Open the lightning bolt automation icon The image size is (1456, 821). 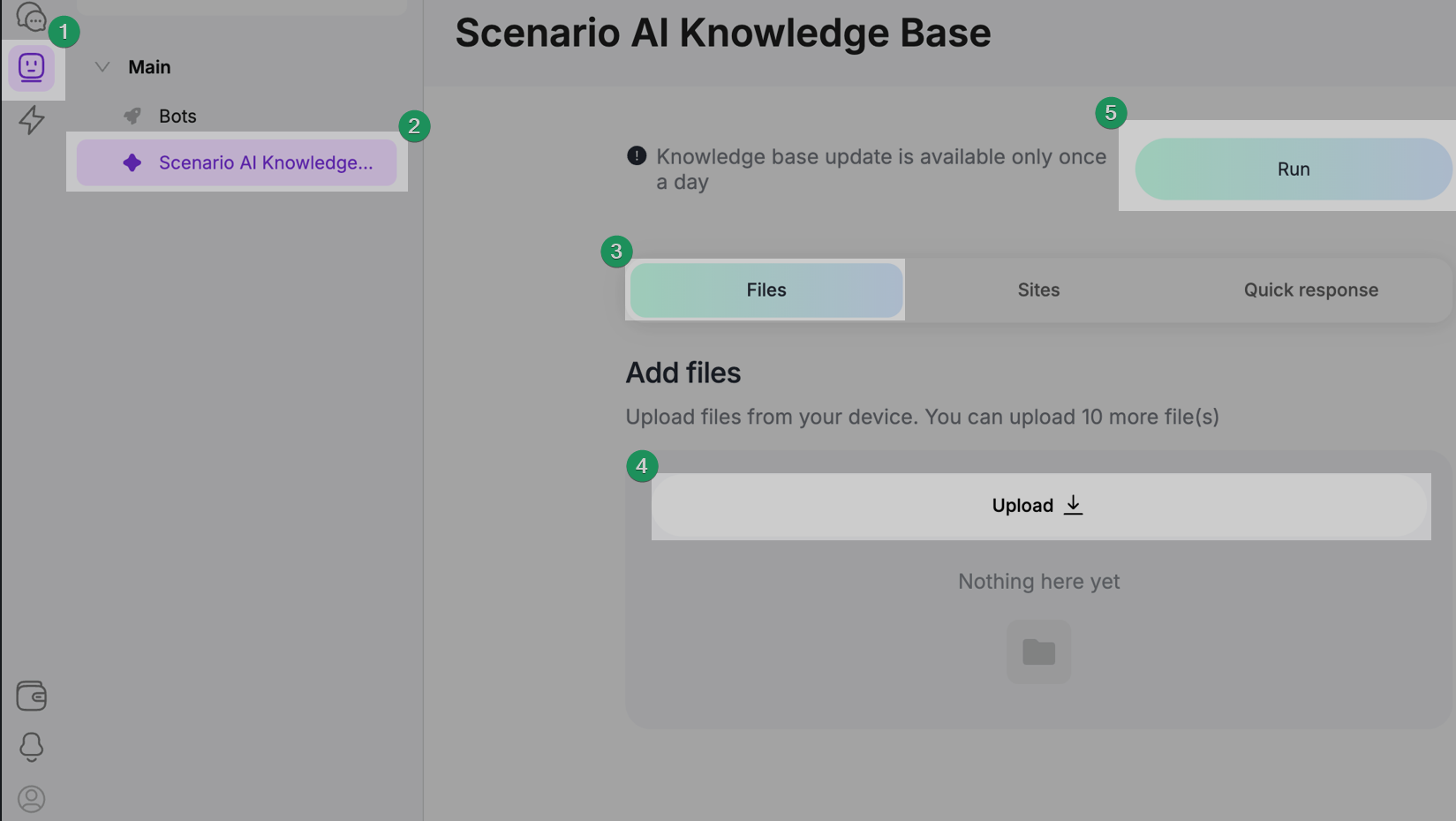[x=32, y=120]
